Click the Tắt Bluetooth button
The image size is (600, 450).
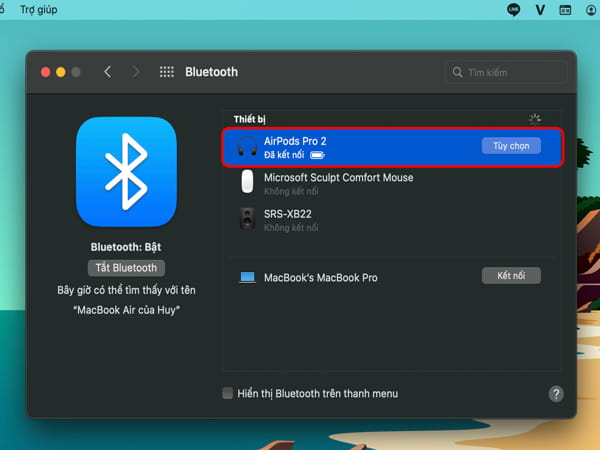(x=126, y=268)
